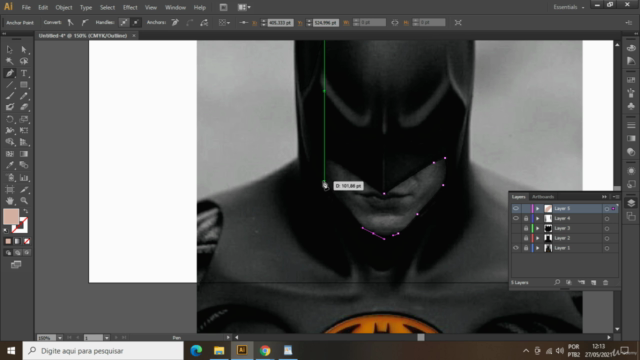This screenshot has width=640, height=360.
Task: Unlock Layer 1 lock icon
Action: (526, 248)
